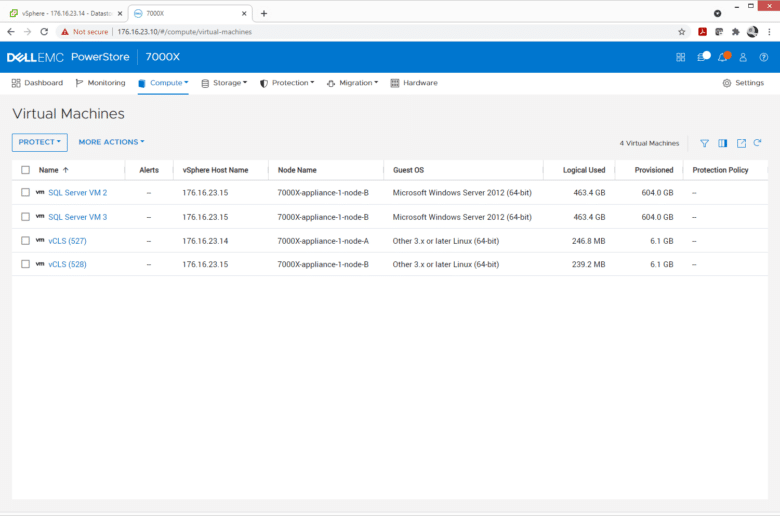Screen dimensions: 780x516
Task: Close the vSphere browser tab
Action: click(120, 13)
